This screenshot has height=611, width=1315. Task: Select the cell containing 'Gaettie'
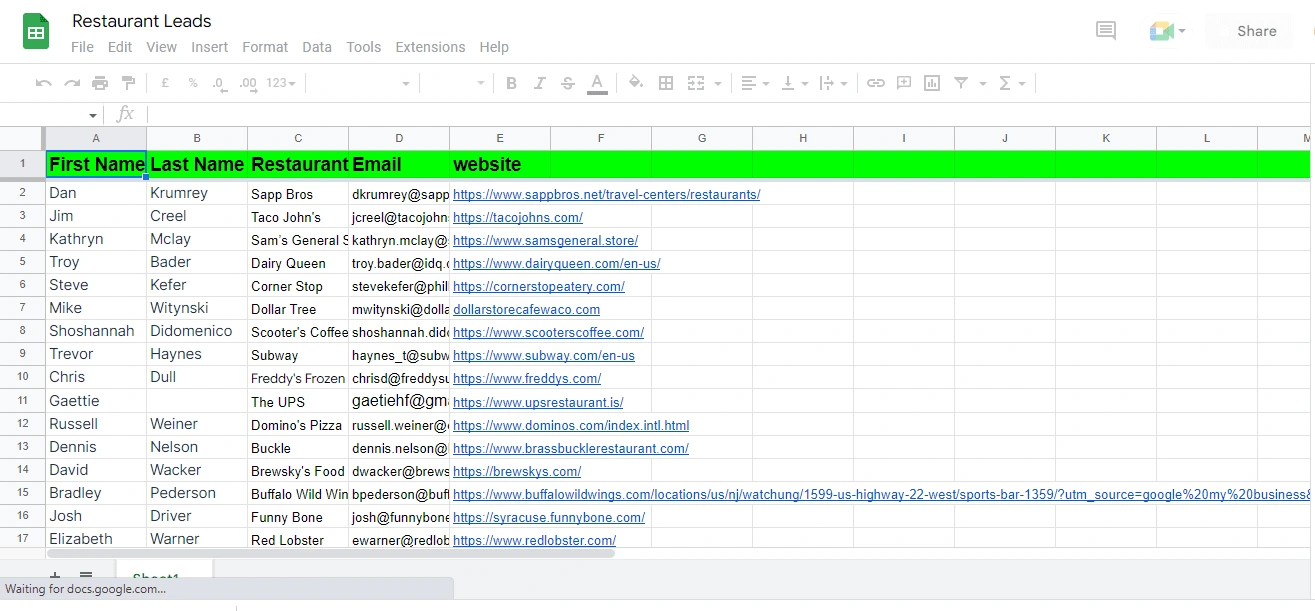96,401
